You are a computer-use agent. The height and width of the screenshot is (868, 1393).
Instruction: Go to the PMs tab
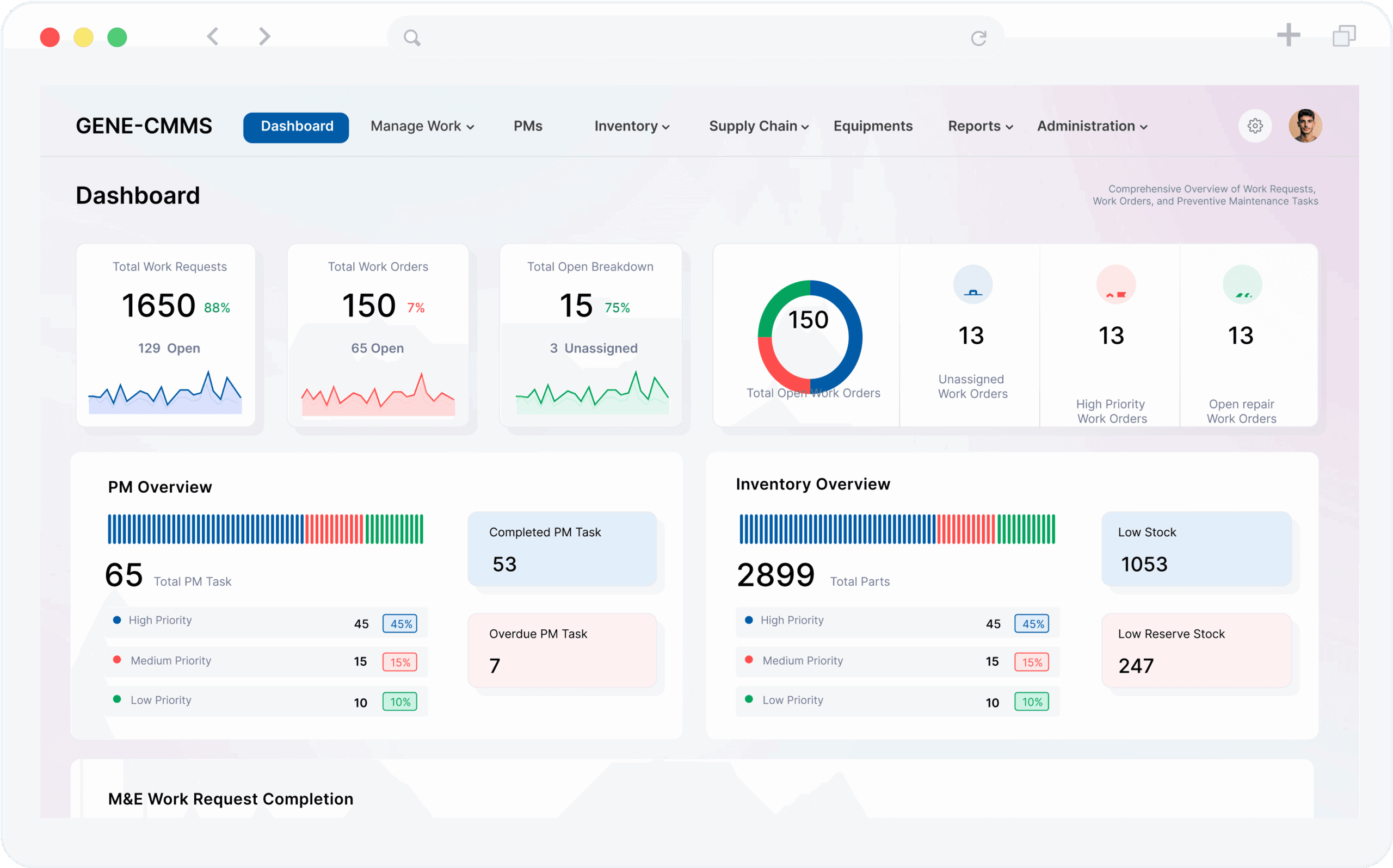coord(528,126)
